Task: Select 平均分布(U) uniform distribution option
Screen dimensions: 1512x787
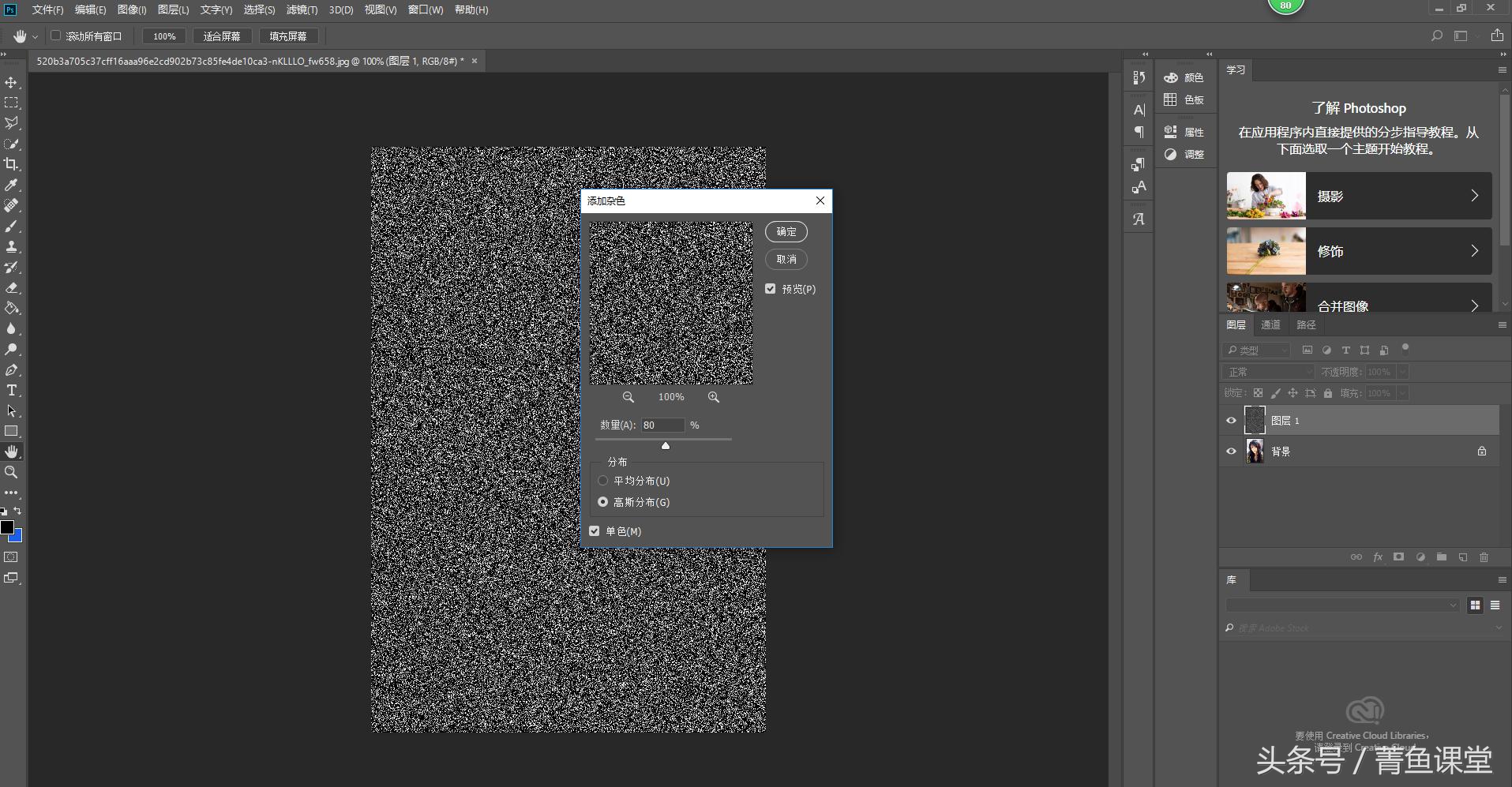Action: [603, 481]
